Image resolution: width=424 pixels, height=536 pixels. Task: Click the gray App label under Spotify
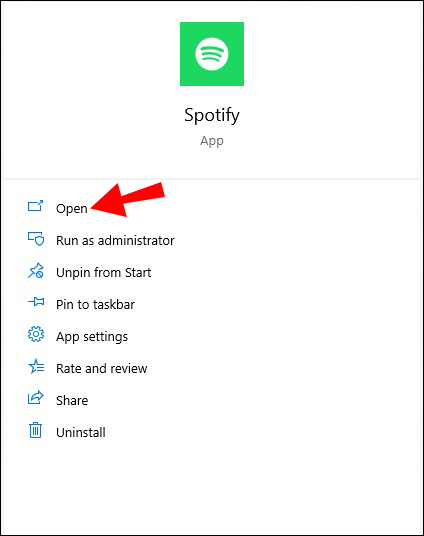[x=212, y=141]
